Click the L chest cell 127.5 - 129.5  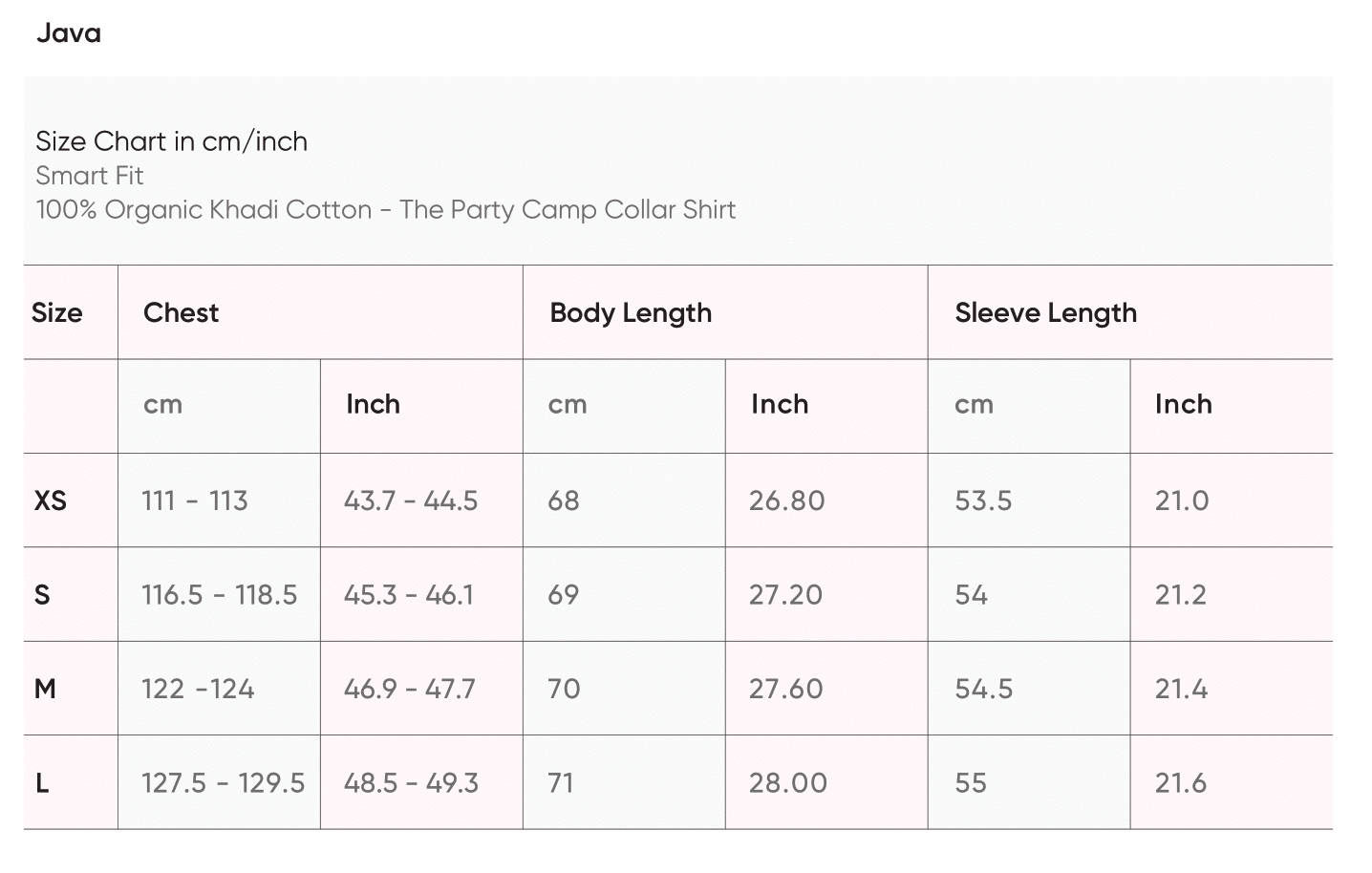tap(224, 783)
